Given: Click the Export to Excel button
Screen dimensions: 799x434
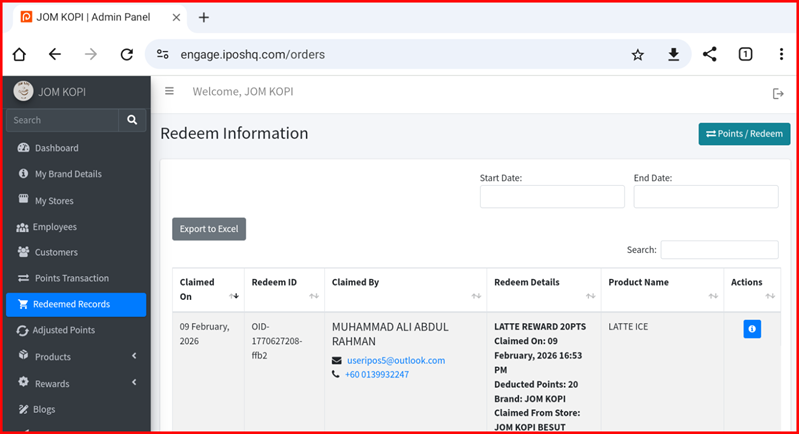Looking at the screenshot, I should tap(208, 229).
